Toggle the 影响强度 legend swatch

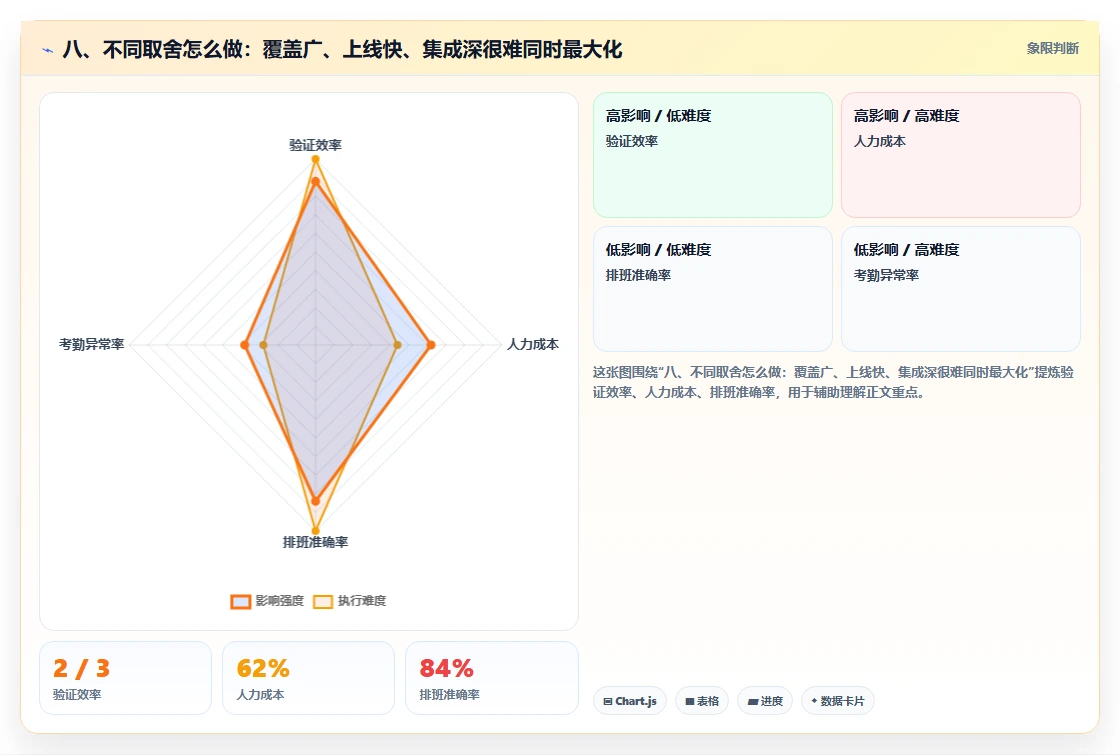pos(241,601)
